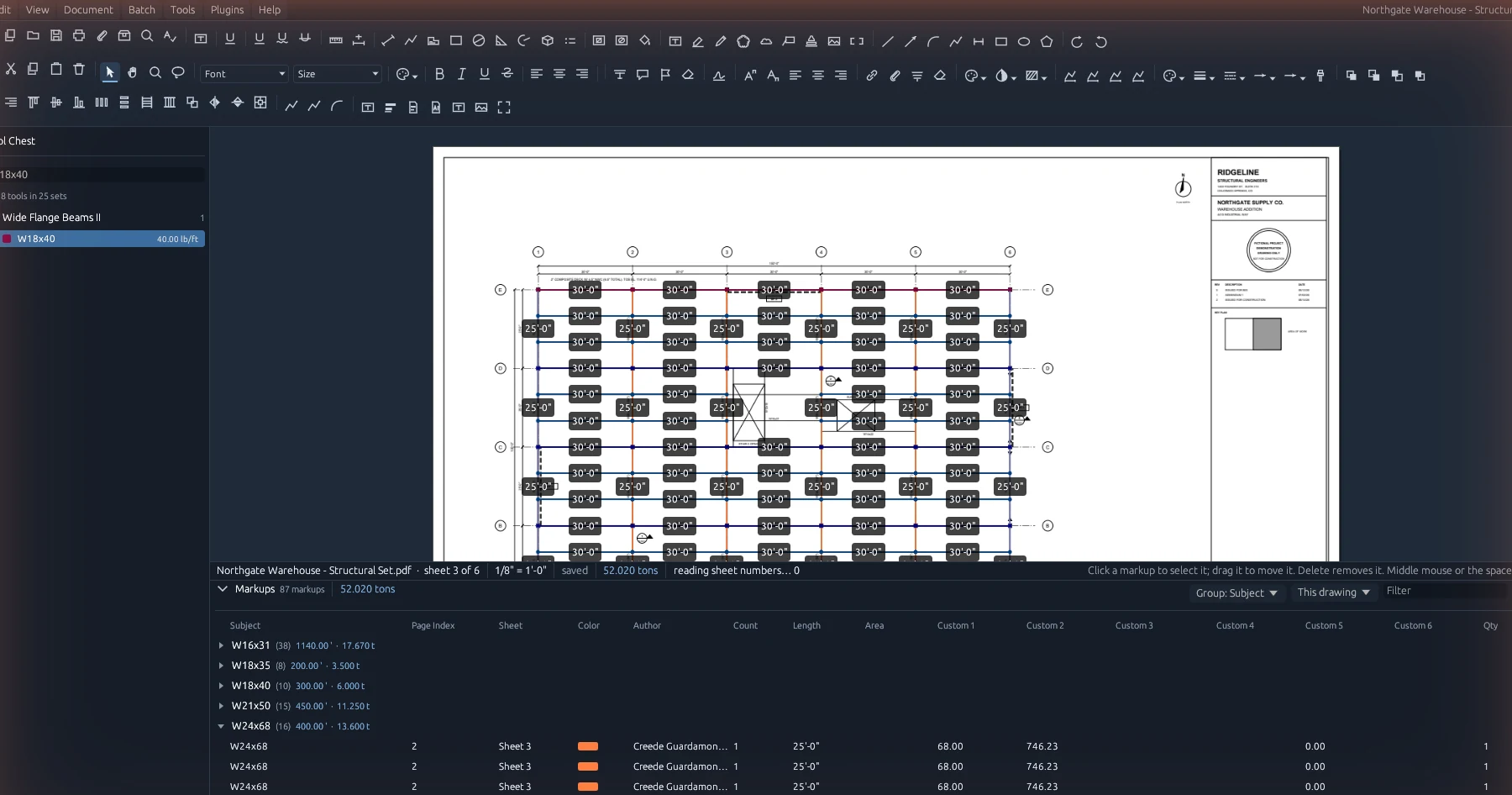This screenshot has width=1512, height=795.
Task: Click the Open folder icon
Action: point(33,36)
